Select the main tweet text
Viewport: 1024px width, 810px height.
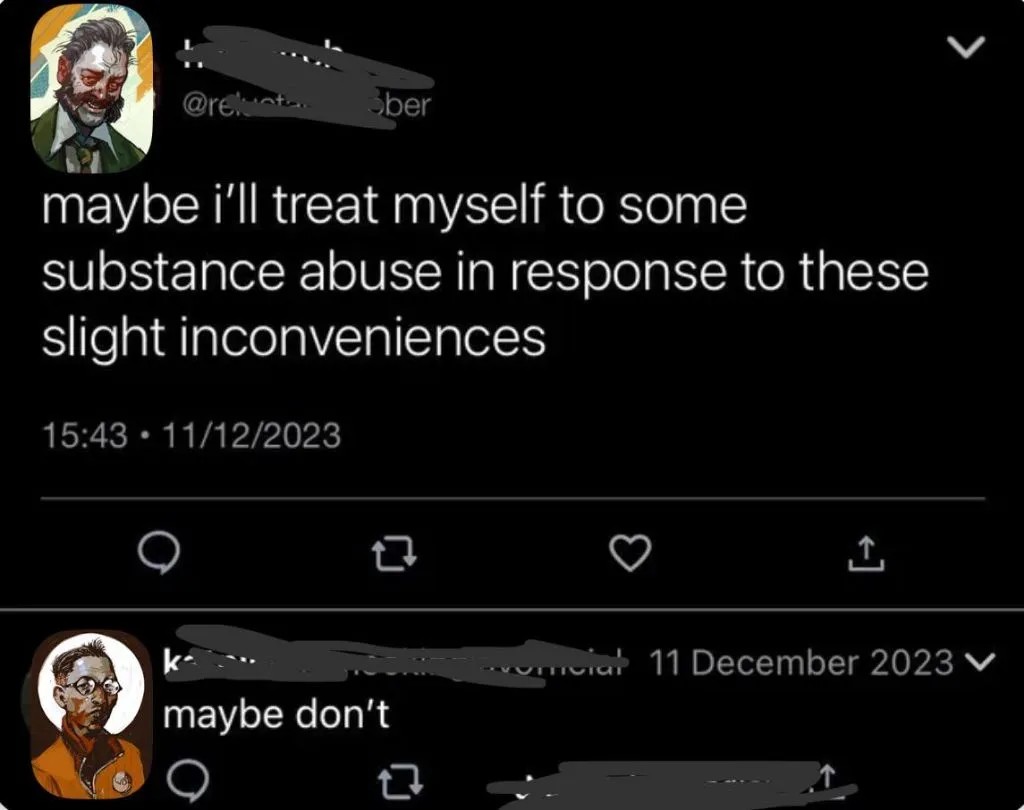pos(485,271)
